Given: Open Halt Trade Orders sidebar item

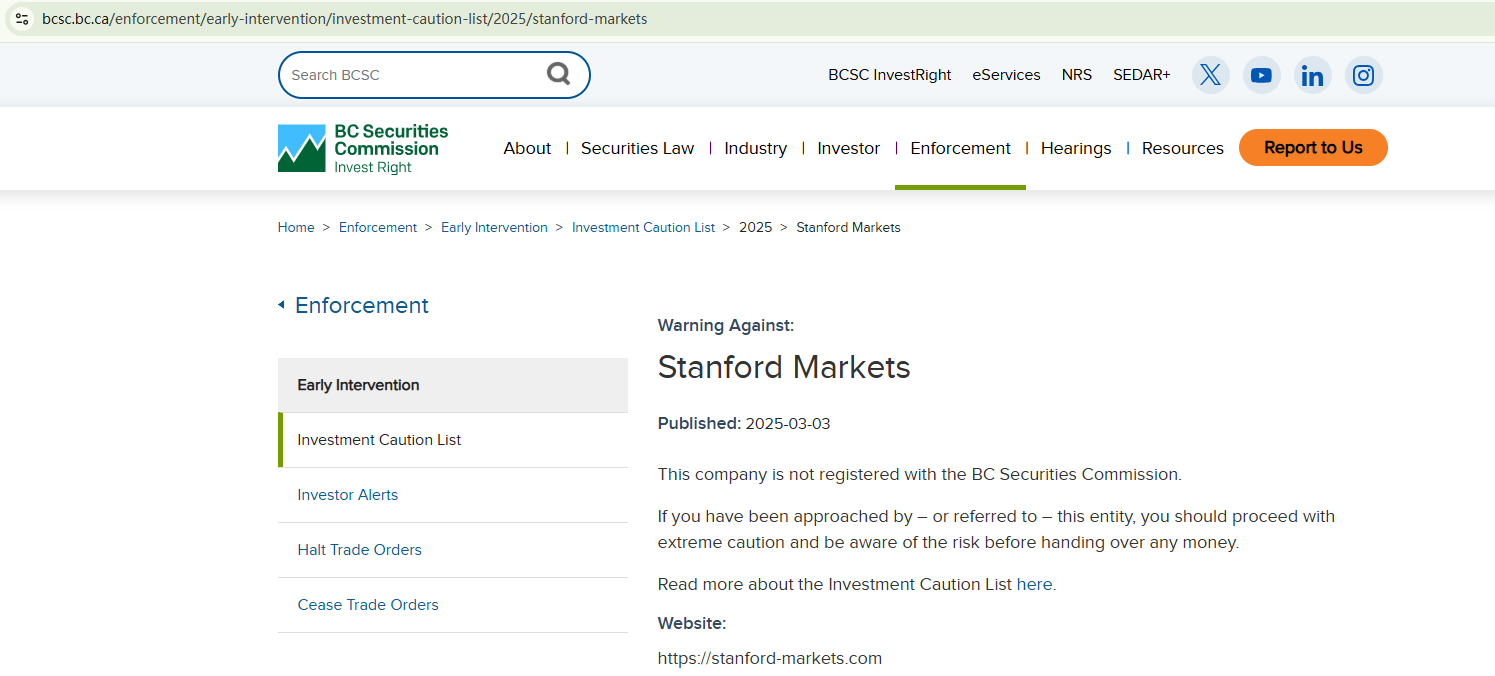Looking at the screenshot, I should (x=359, y=550).
